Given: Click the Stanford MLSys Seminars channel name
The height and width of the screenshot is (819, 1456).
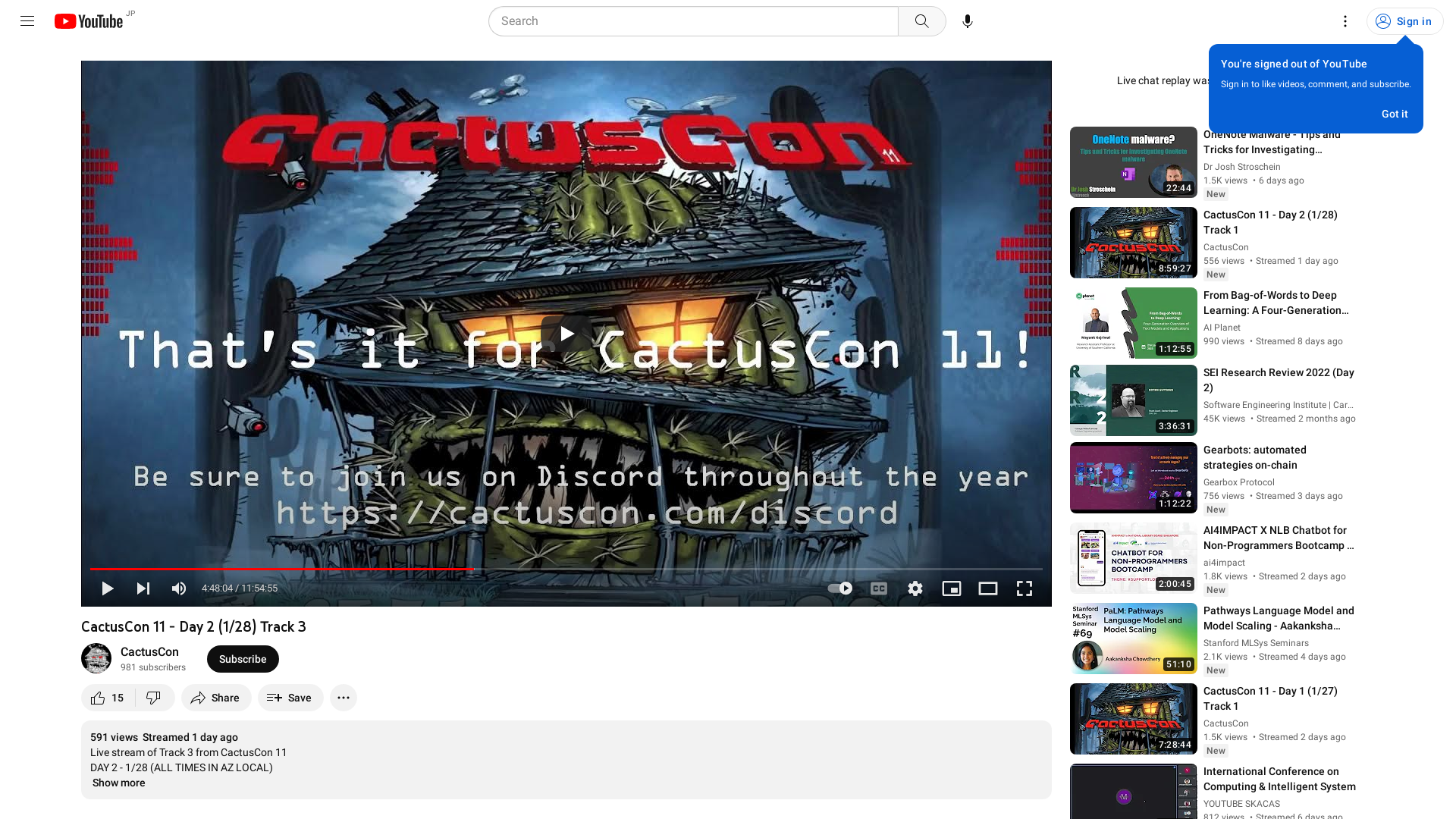Looking at the screenshot, I should [1256, 643].
